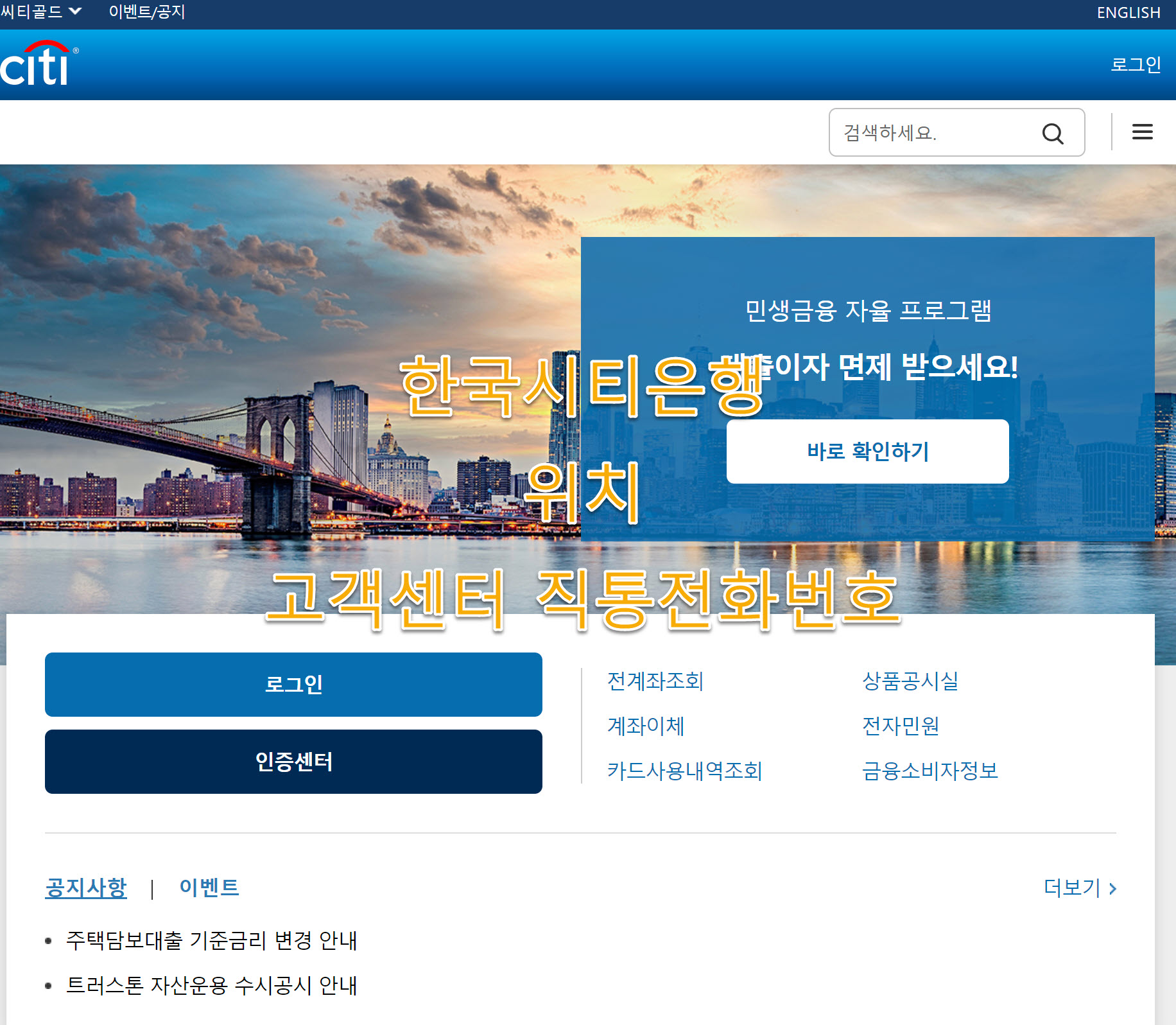Image resolution: width=1176 pixels, height=1025 pixels.
Task: Click the 바로 확인하기 button
Action: [x=868, y=451]
